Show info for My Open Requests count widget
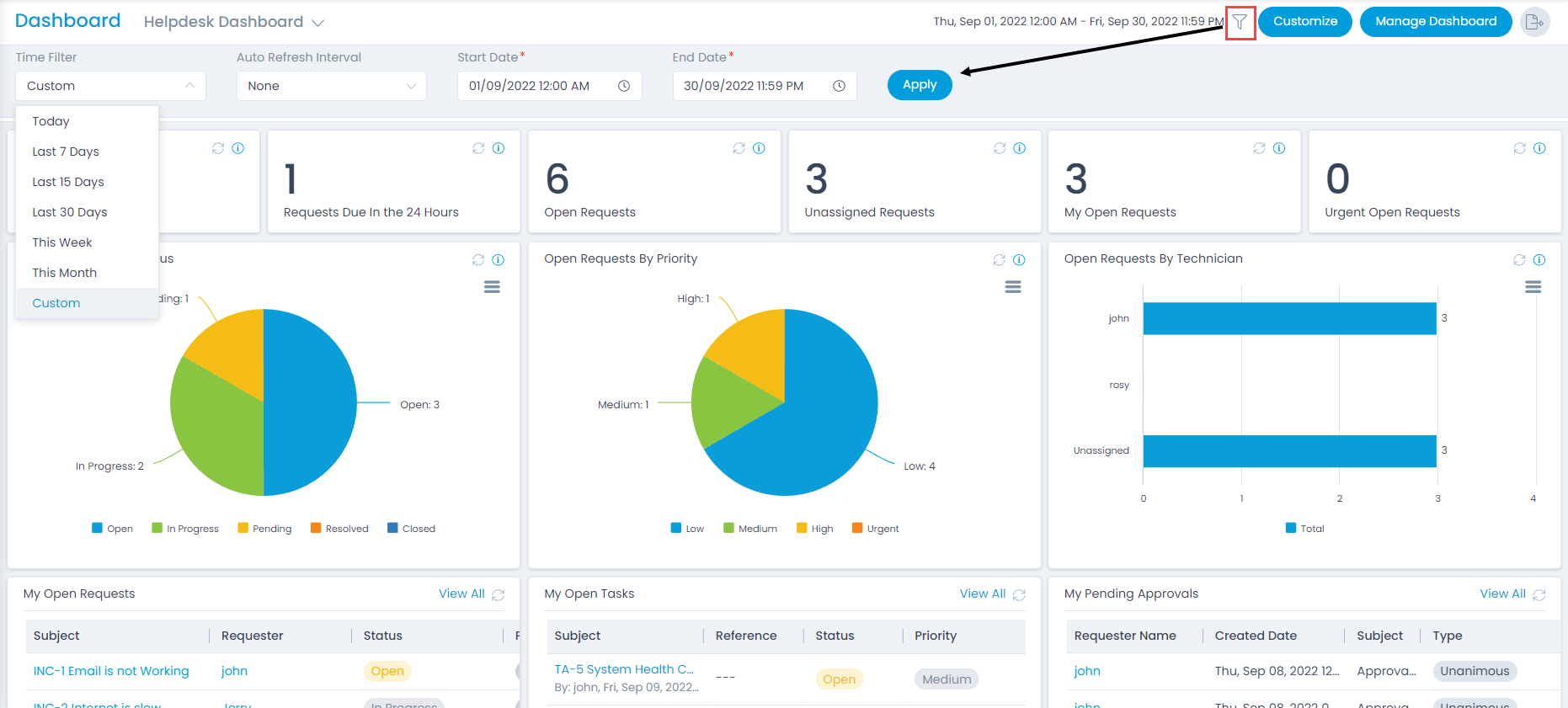This screenshot has width=1568, height=708. [x=1279, y=148]
